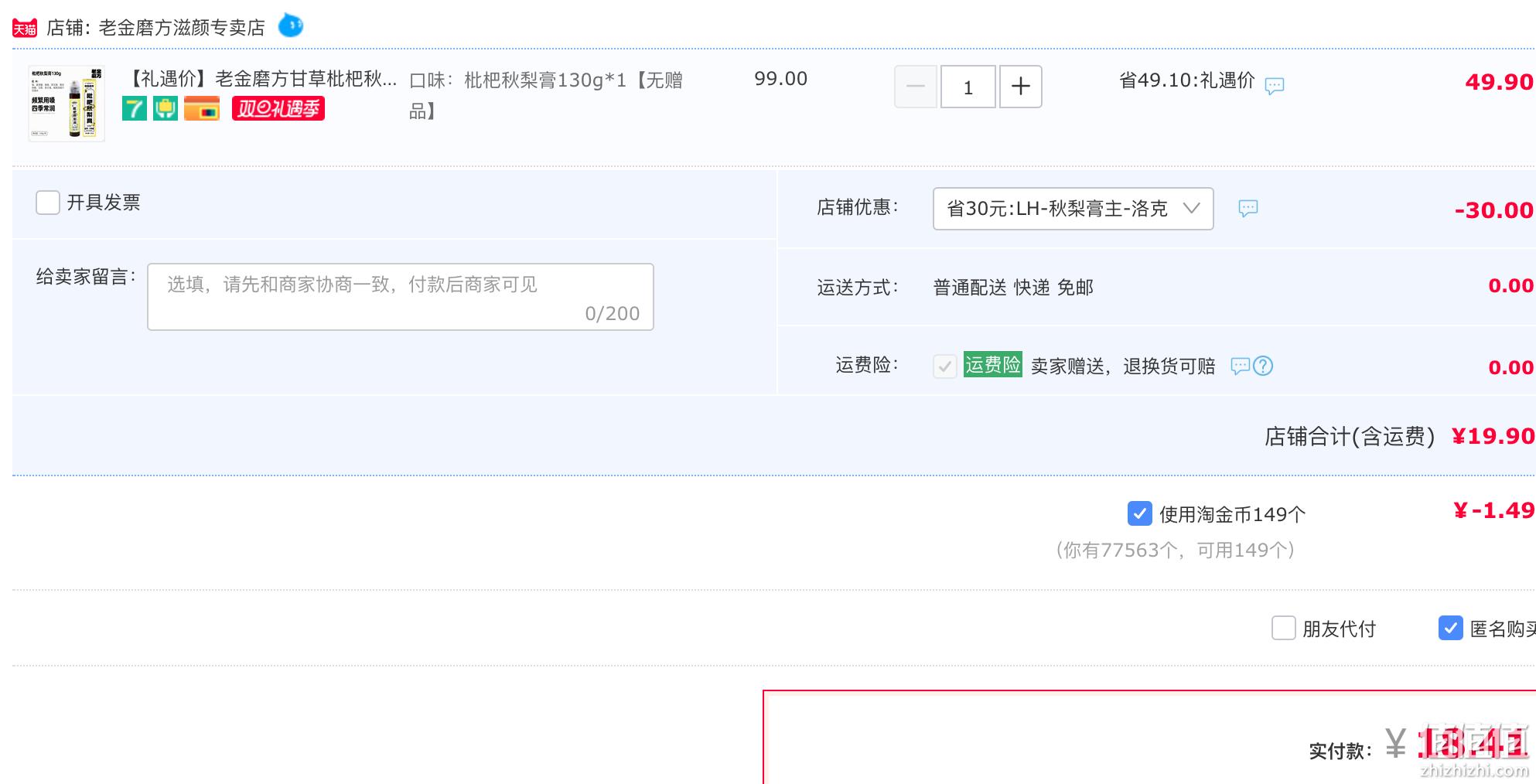The image size is (1536, 784).
Task: Click the Tmall logo icon beside store name
Action: [x=25, y=29]
